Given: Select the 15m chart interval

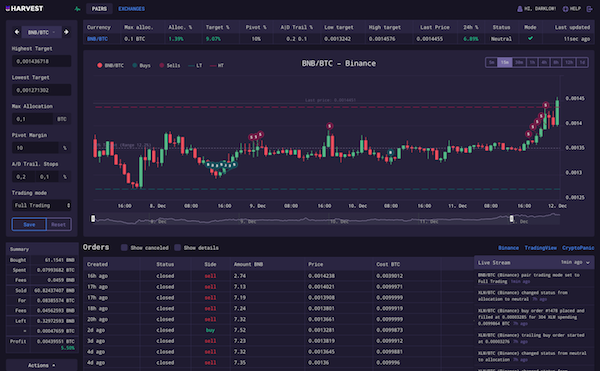Looking at the screenshot, I should [505, 62].
